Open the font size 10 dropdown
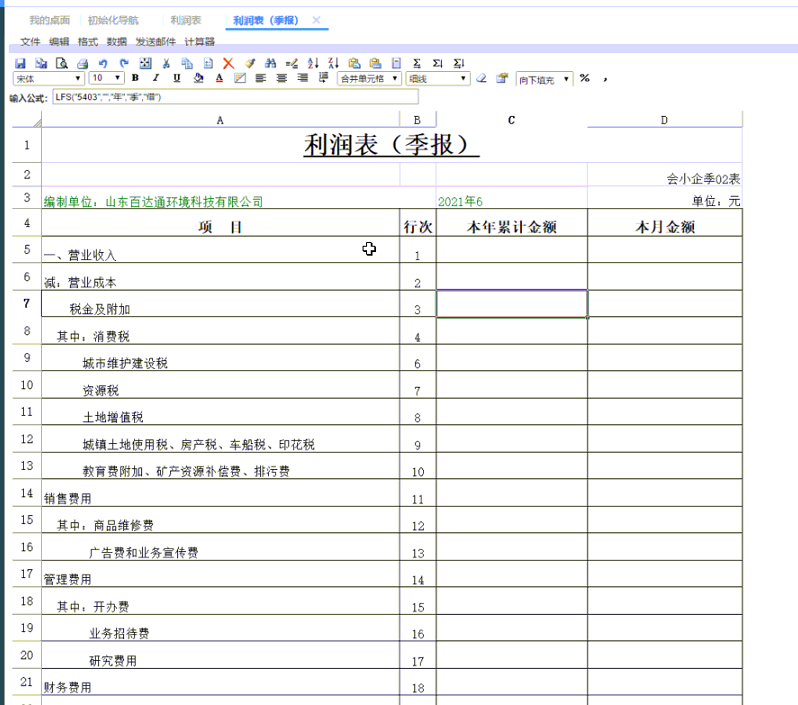 pos(106,78)
